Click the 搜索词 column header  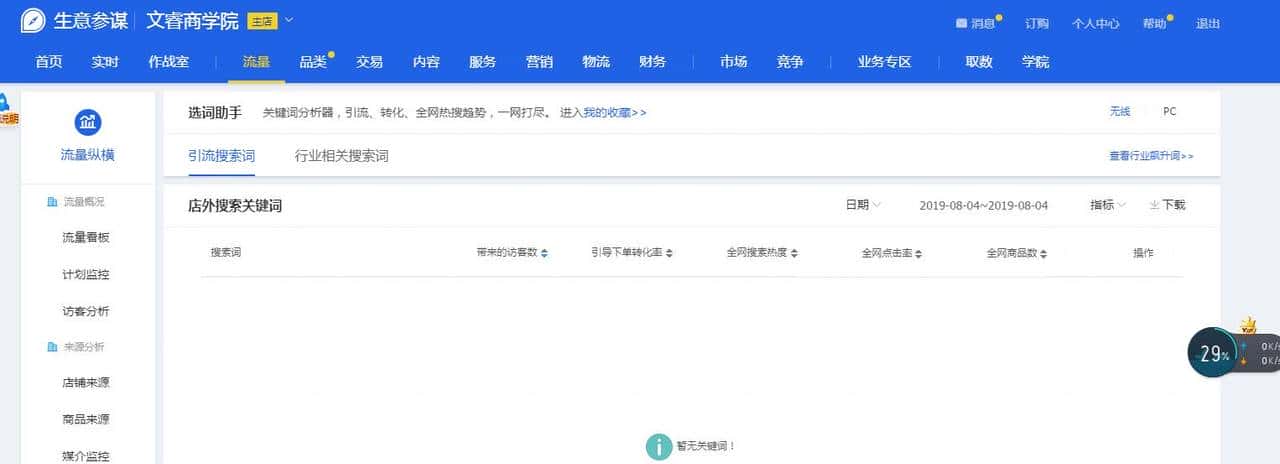tap(225, 253)
